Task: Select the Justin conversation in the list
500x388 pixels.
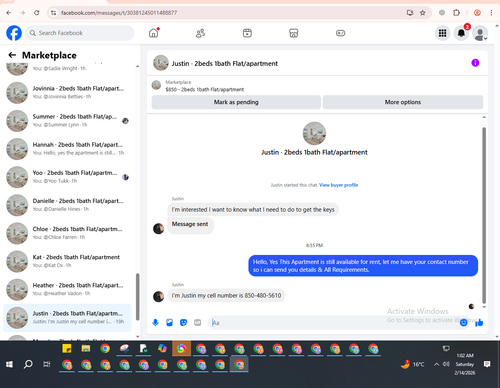Action: pyautogui.click(x=68, y=318)
